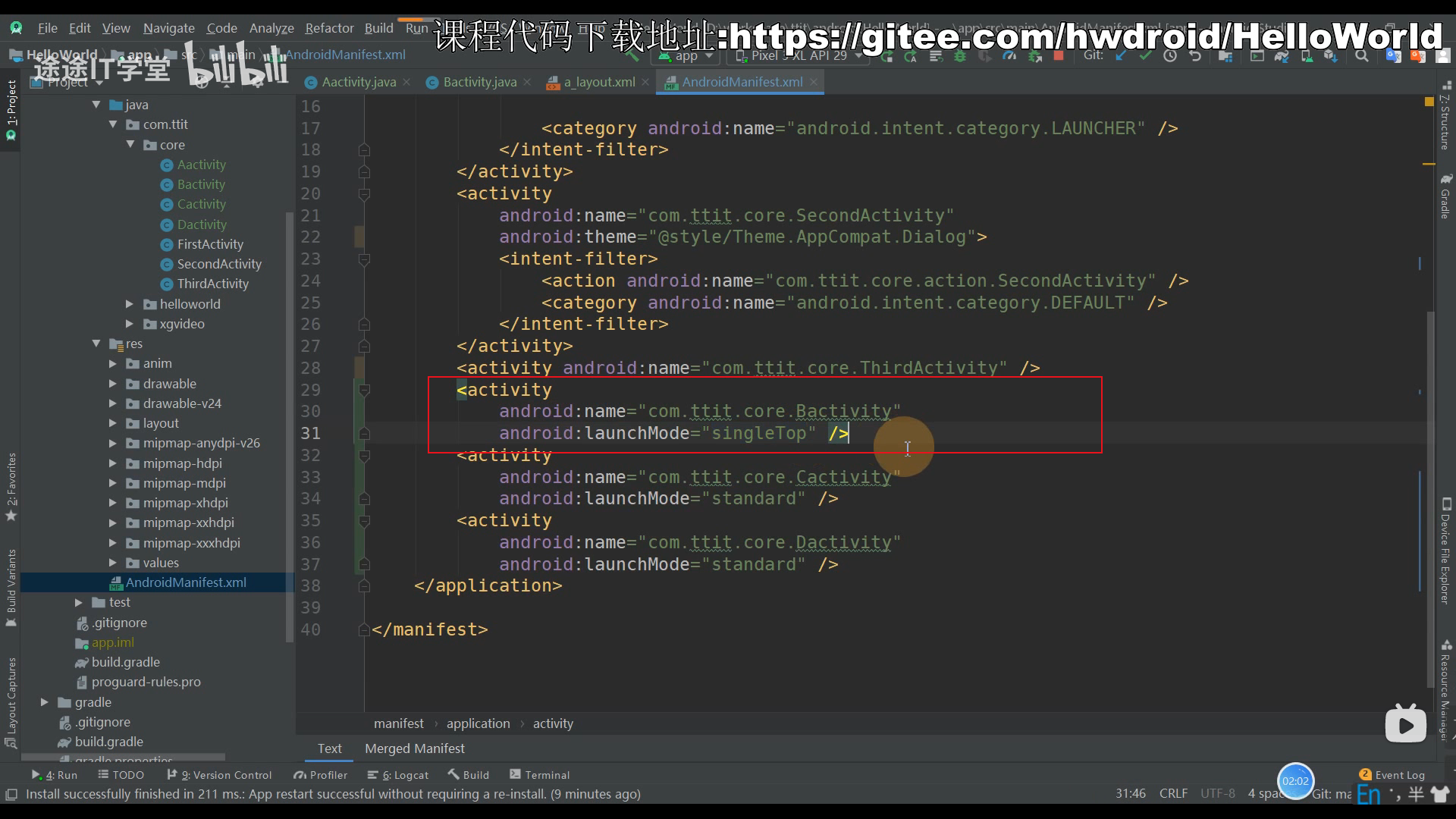Click the TODO button at bottom
Viewport: 1456px width, 819px height.
coord(118,774)
